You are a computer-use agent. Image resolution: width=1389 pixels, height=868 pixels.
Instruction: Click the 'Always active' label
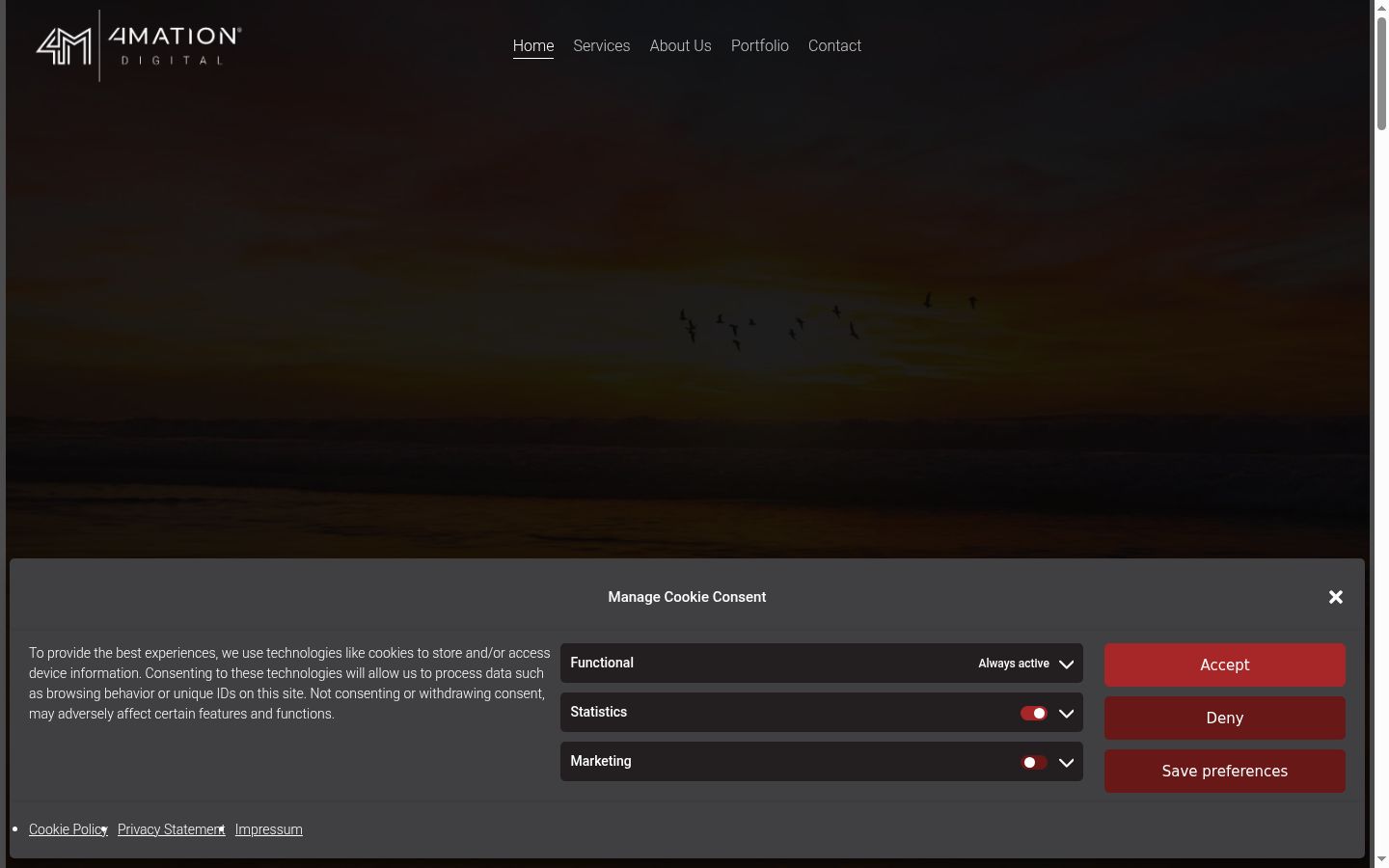(1014, 664)
